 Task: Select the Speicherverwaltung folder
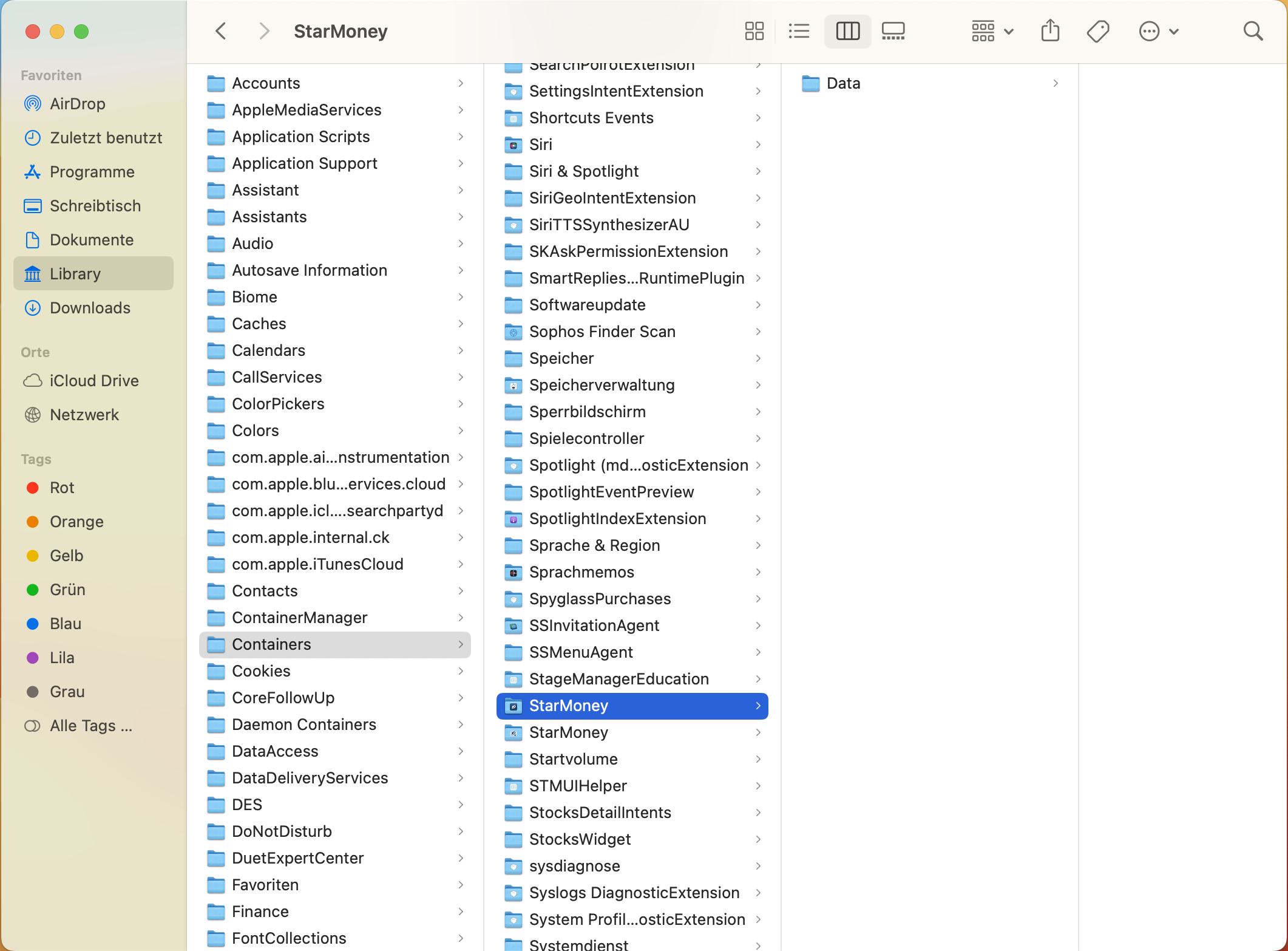632,385
